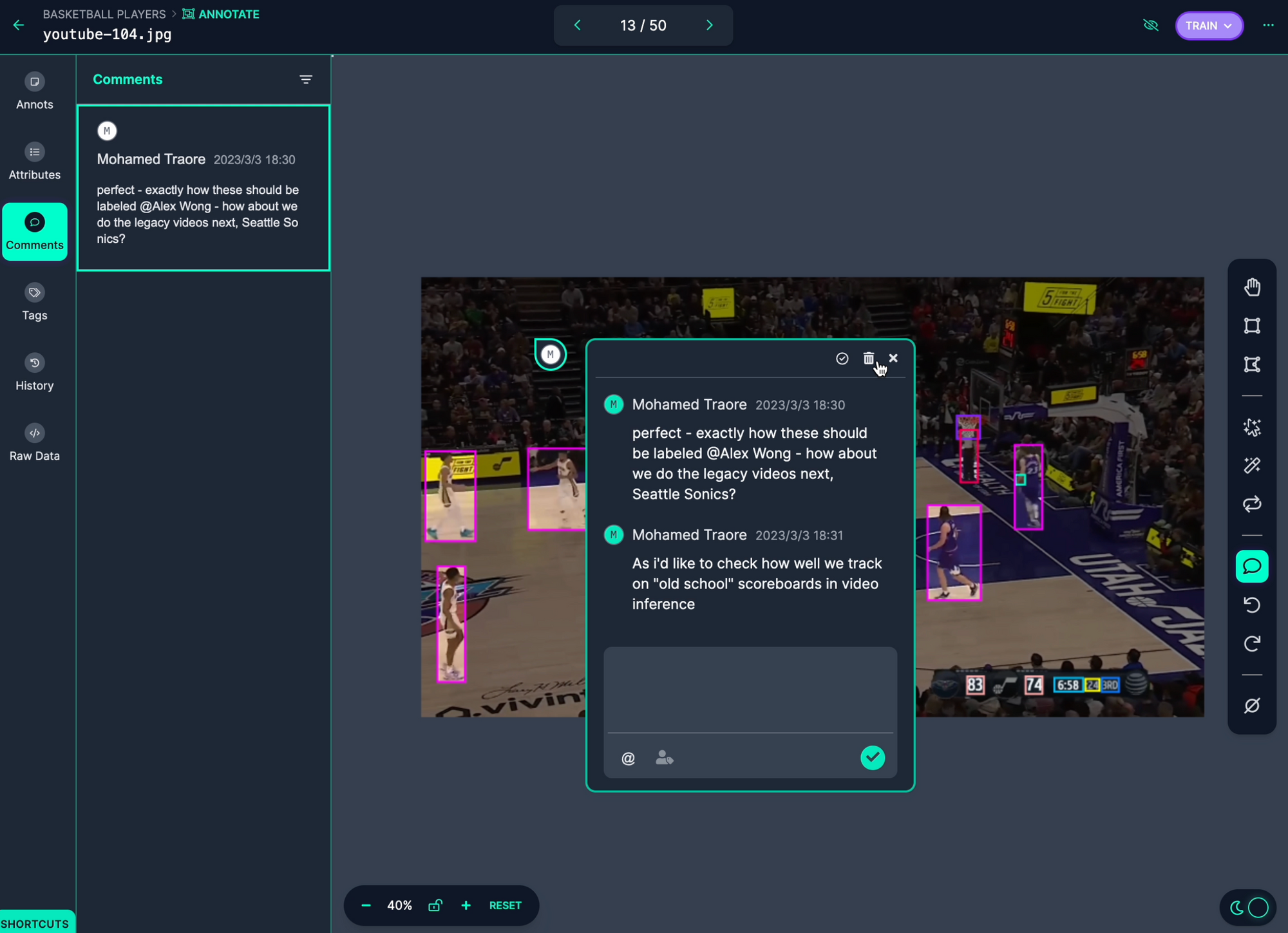
Task: Toggle dark mode switch
Action: tap(1249, 907)
